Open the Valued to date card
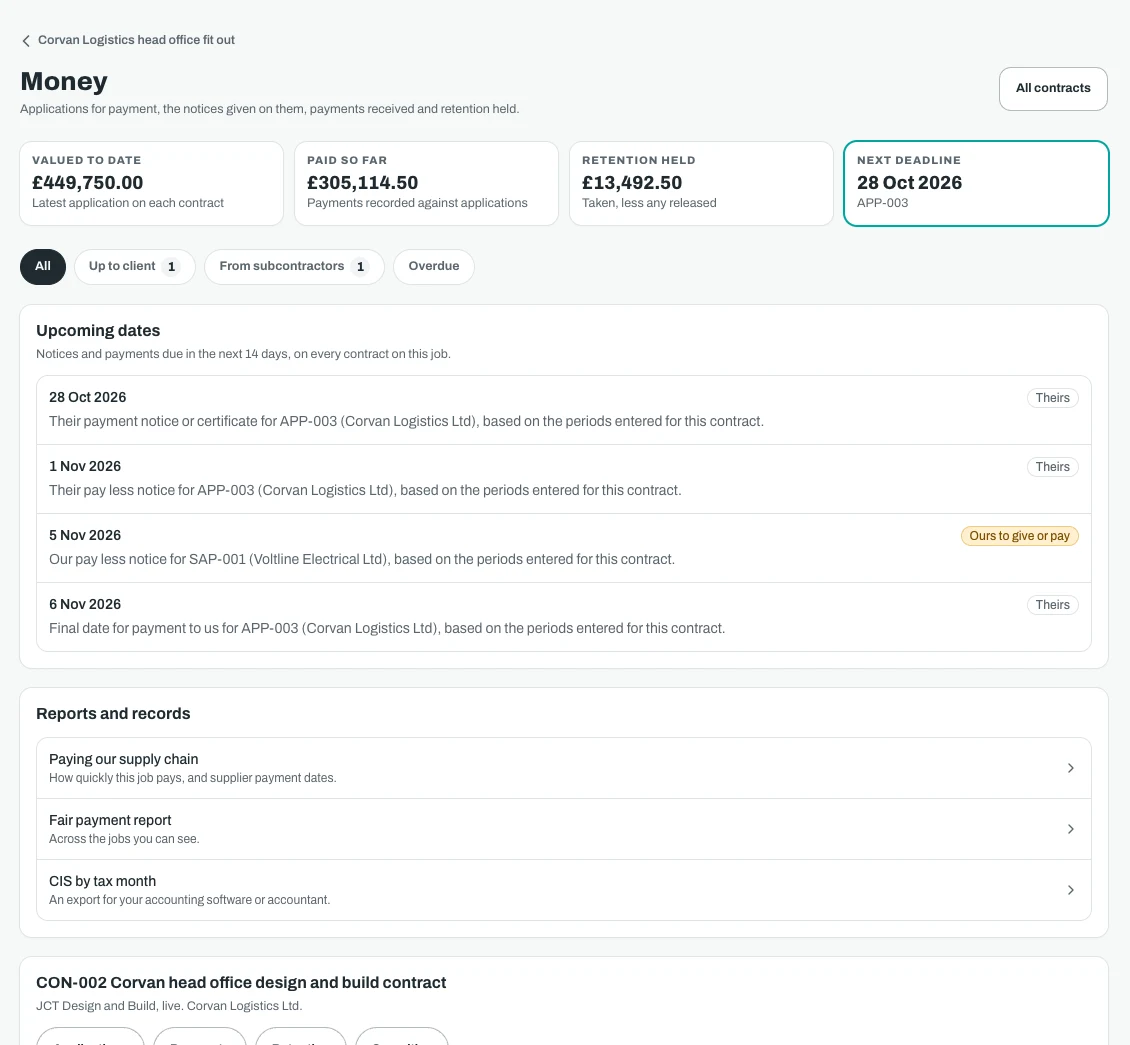Image resolution: width=1130 pixels, height=1045 pixels. [x=151, y=183]
